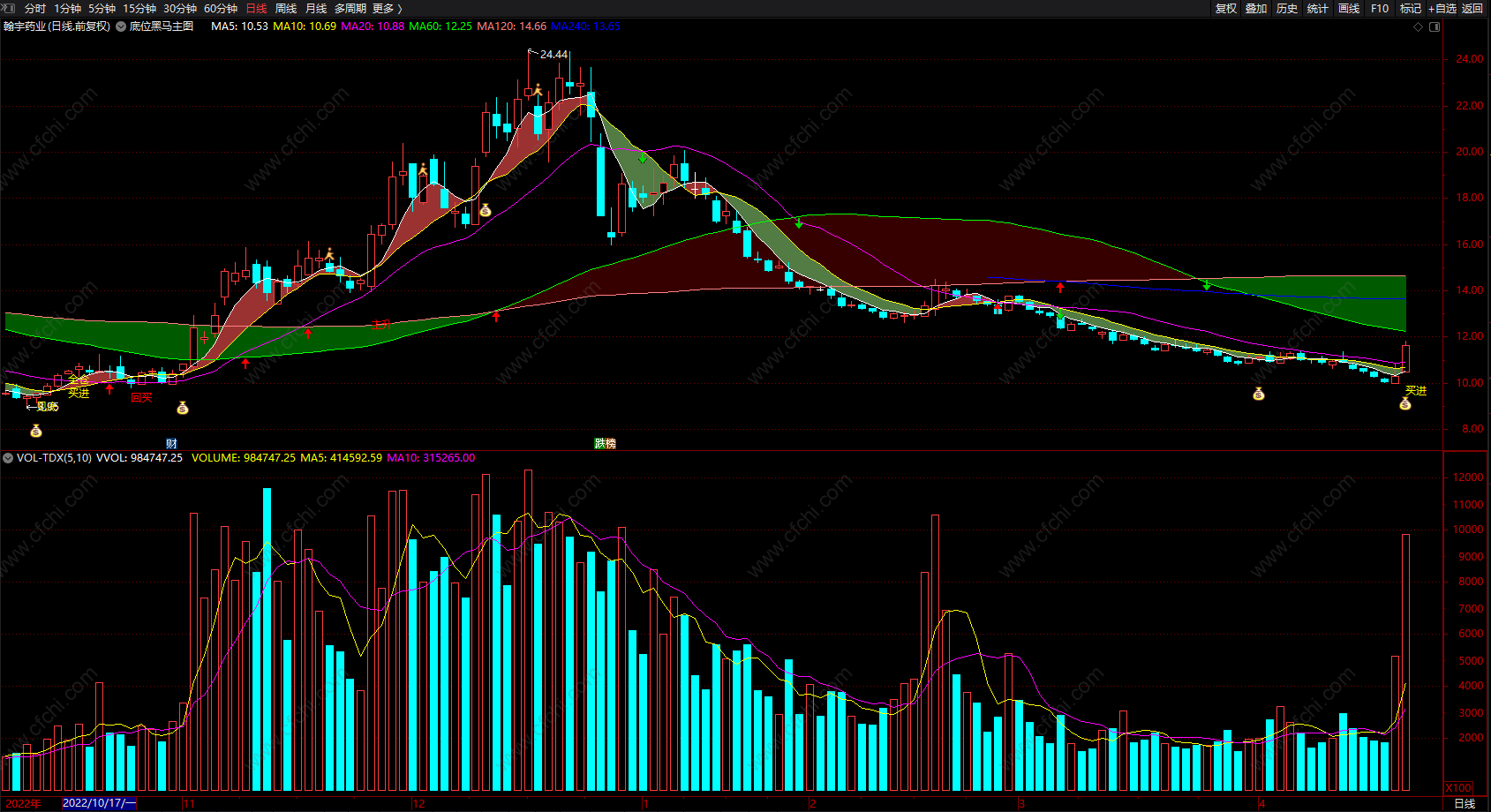Click the 财 financial marker on chart
This screenshot has height=812, width=1491.
pyautogui.click(x=171, y=443)
